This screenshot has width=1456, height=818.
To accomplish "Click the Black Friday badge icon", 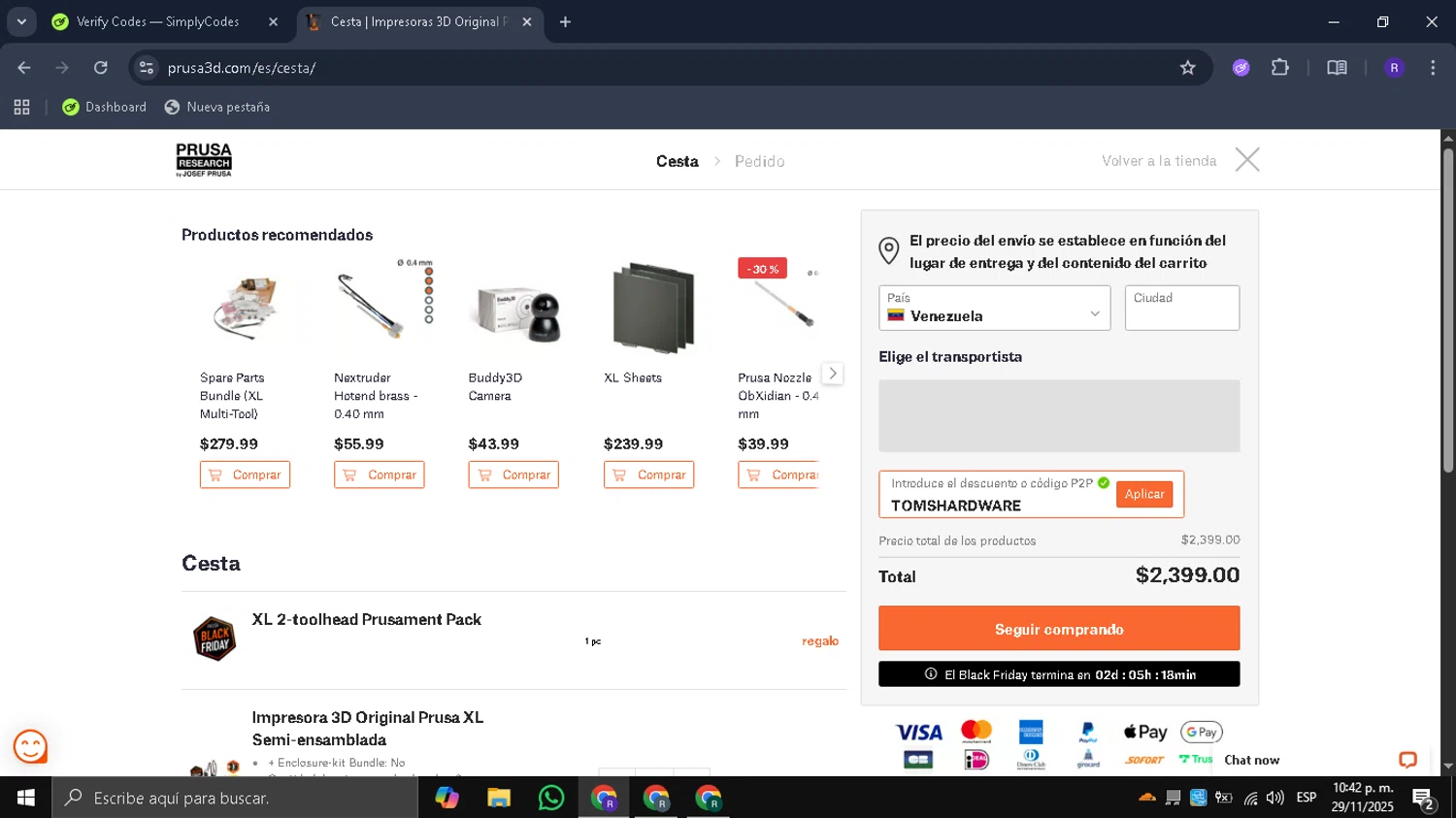I will pos(215,639).
